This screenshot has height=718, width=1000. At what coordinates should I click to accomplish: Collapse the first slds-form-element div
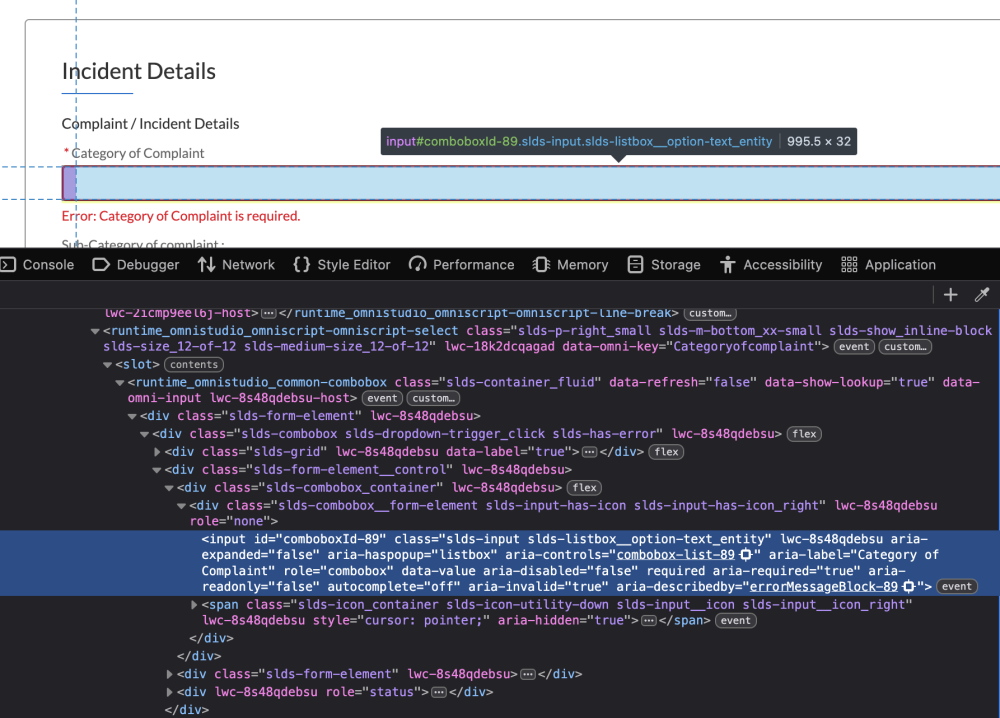click(132, 416)
